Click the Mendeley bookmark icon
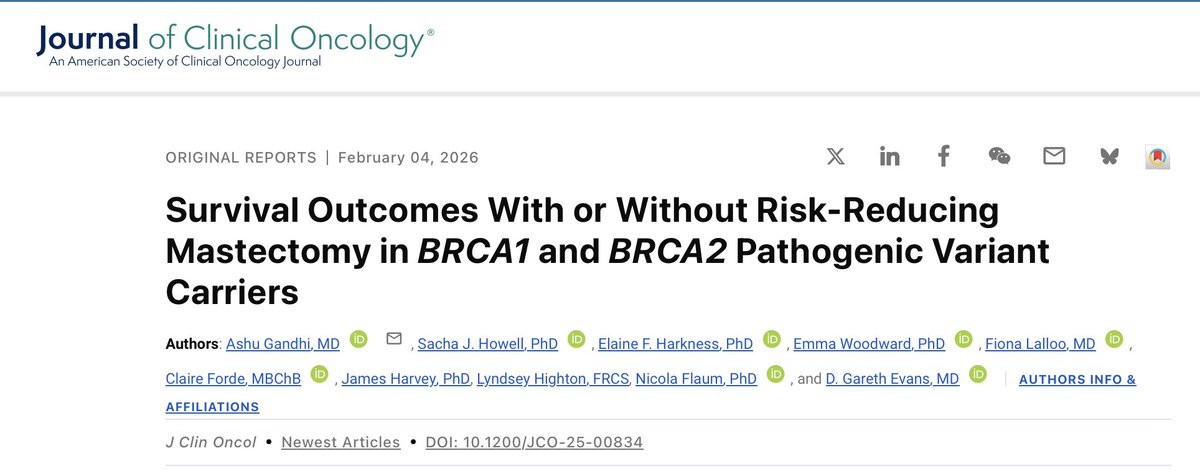 pos(1158,157)
